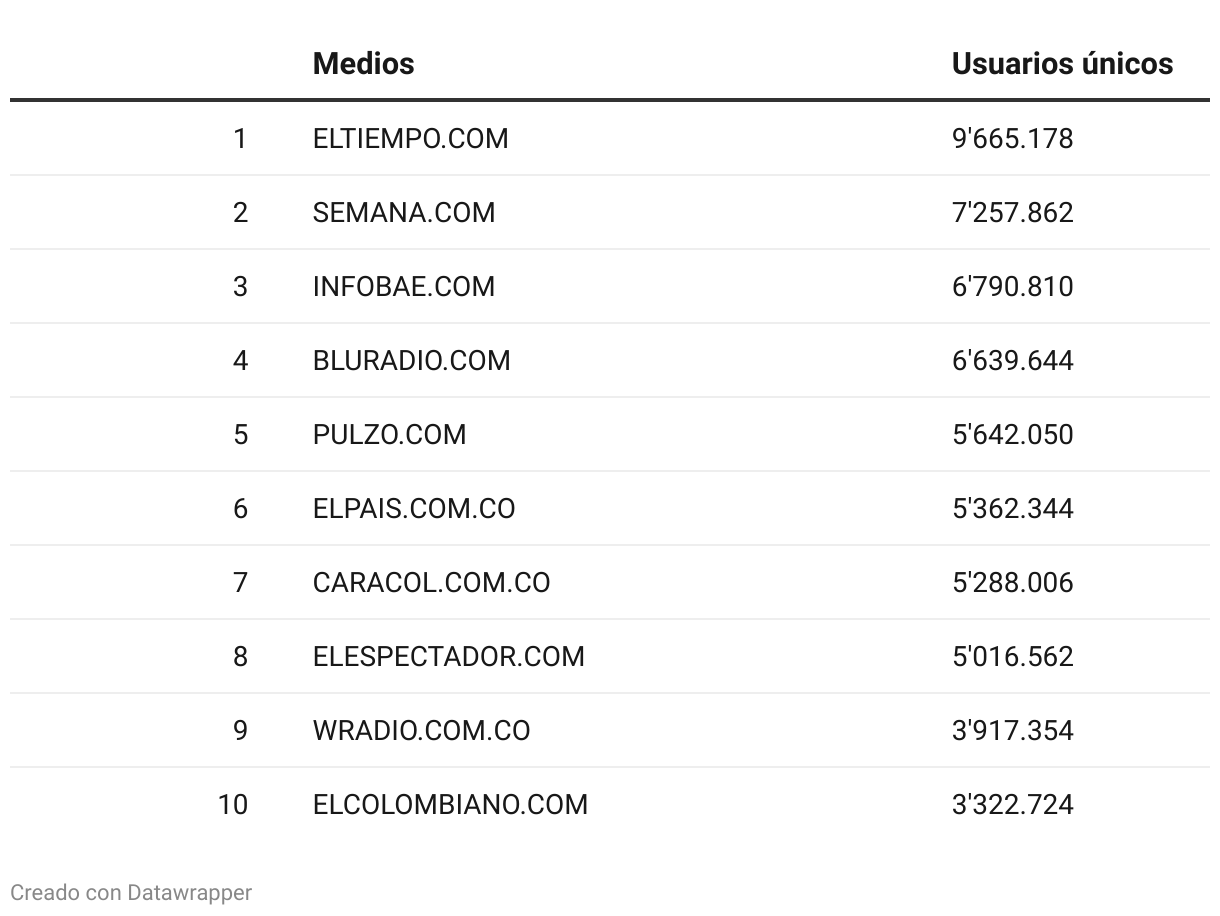Click rank number 10

point(233,804)
